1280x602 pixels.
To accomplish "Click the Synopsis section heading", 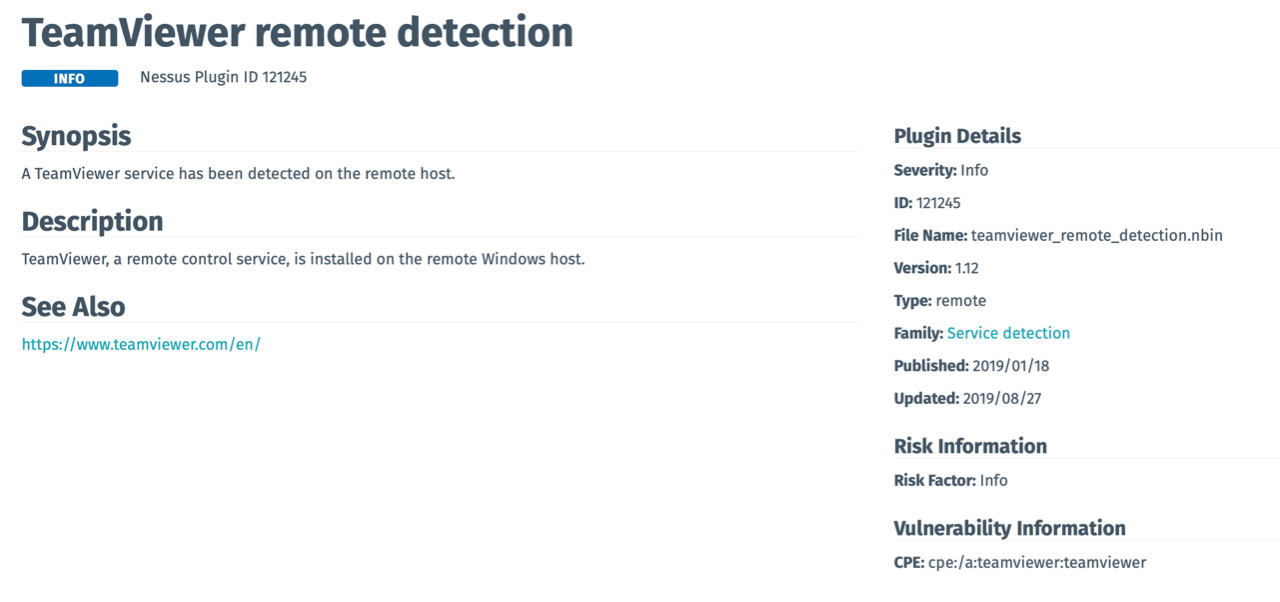I will tap(76, 136).
